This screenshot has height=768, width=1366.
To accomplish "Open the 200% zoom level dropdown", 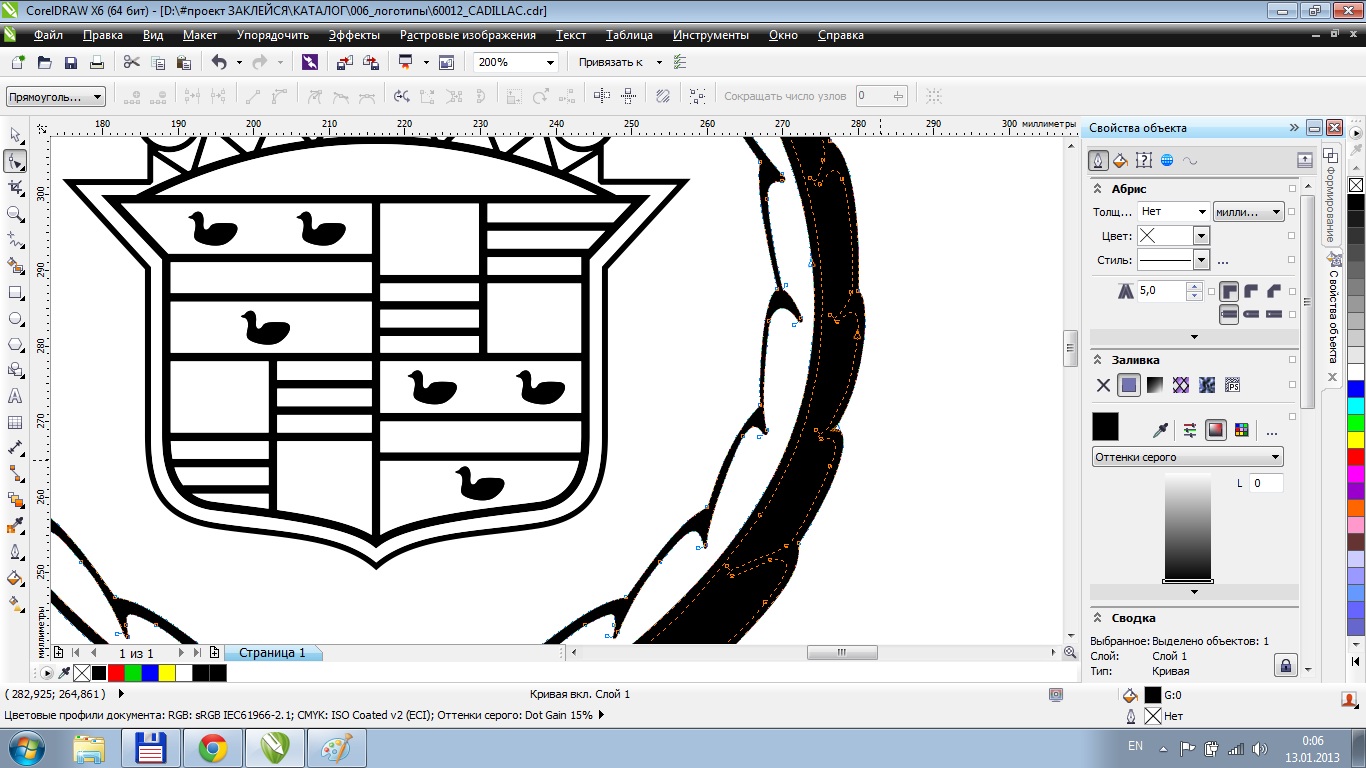I will (x=550, y=62).
